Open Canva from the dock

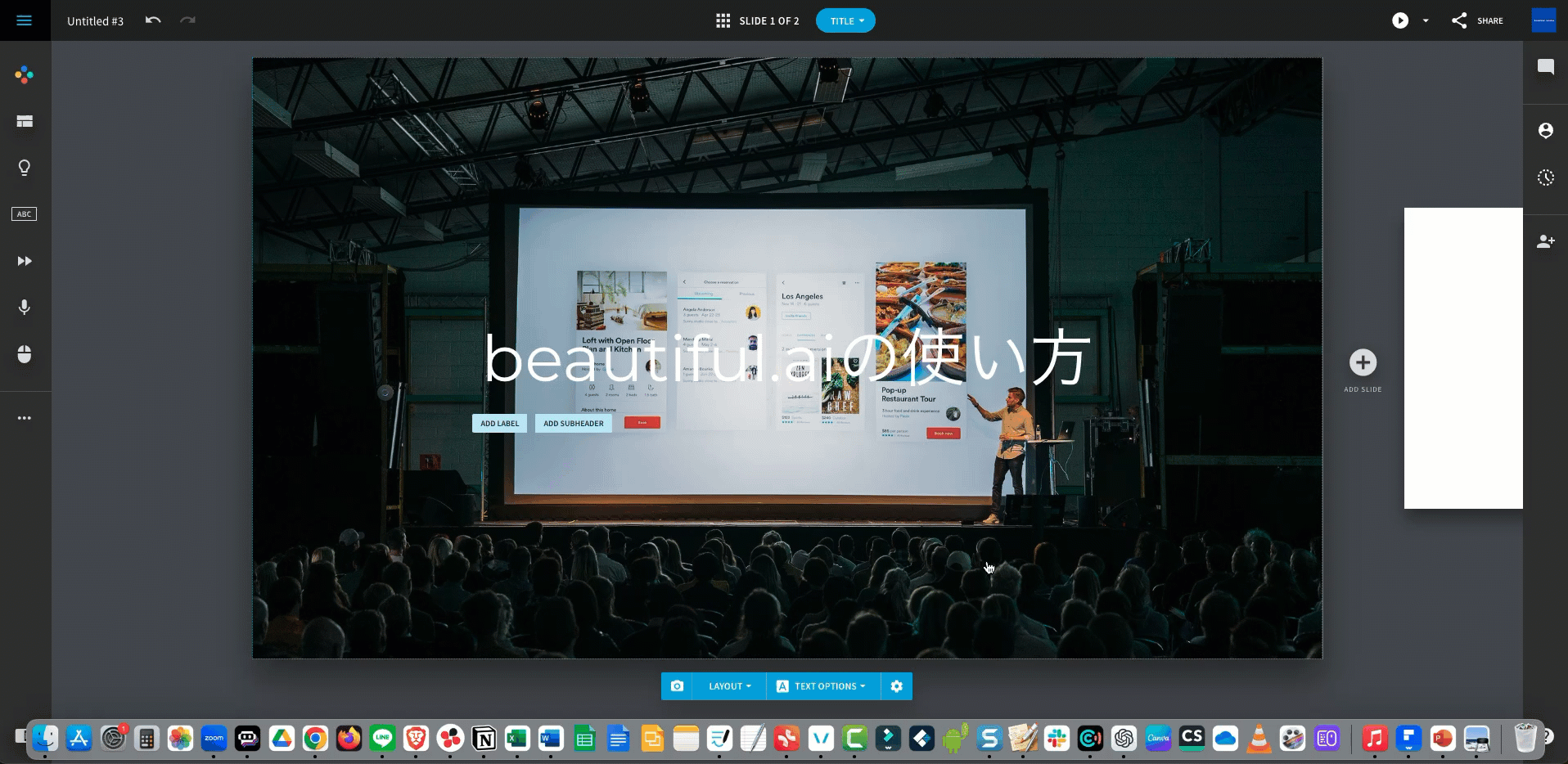(x=1158, y=739)
